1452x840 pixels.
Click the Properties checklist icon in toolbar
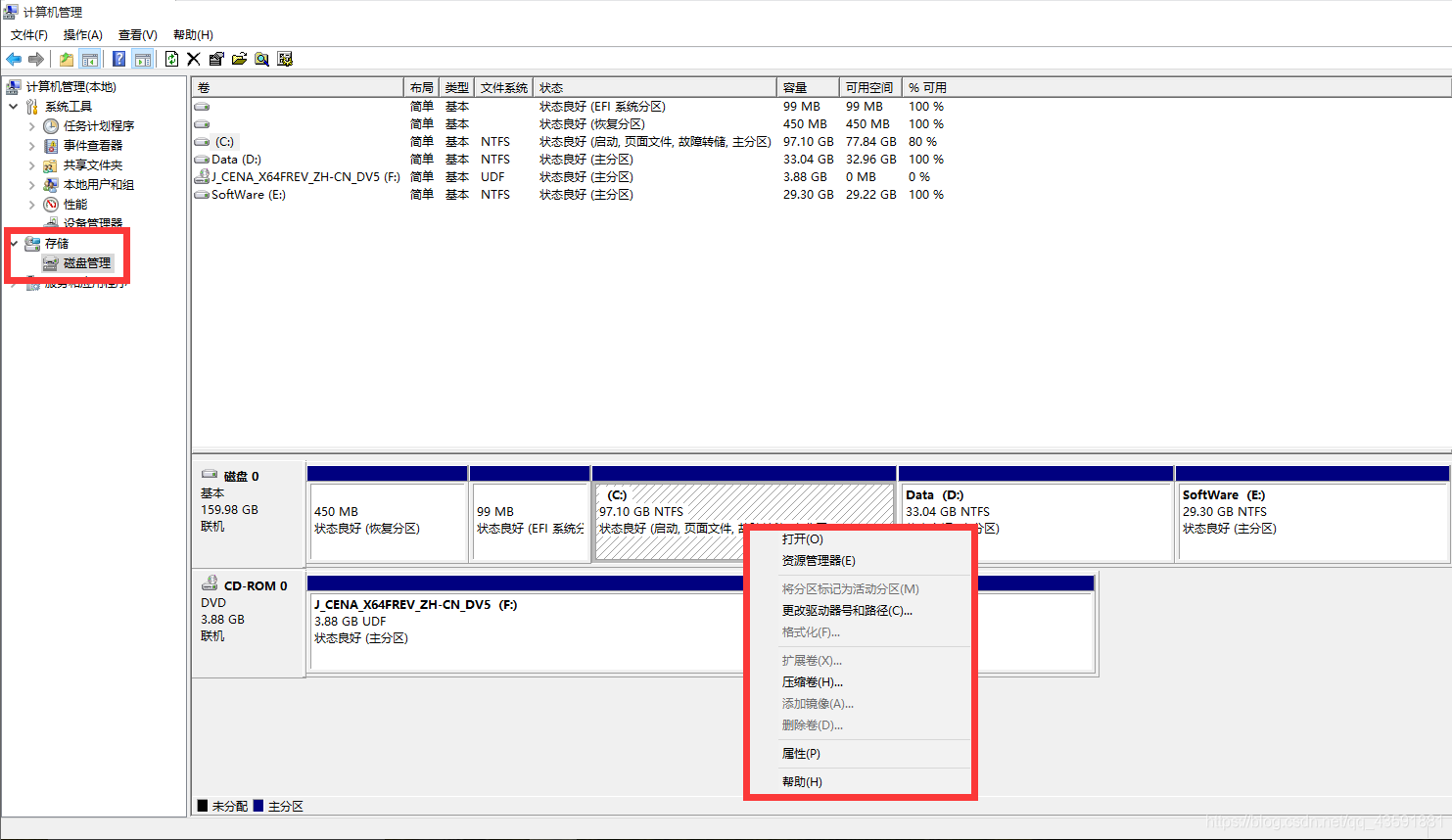tap(216, 60)
